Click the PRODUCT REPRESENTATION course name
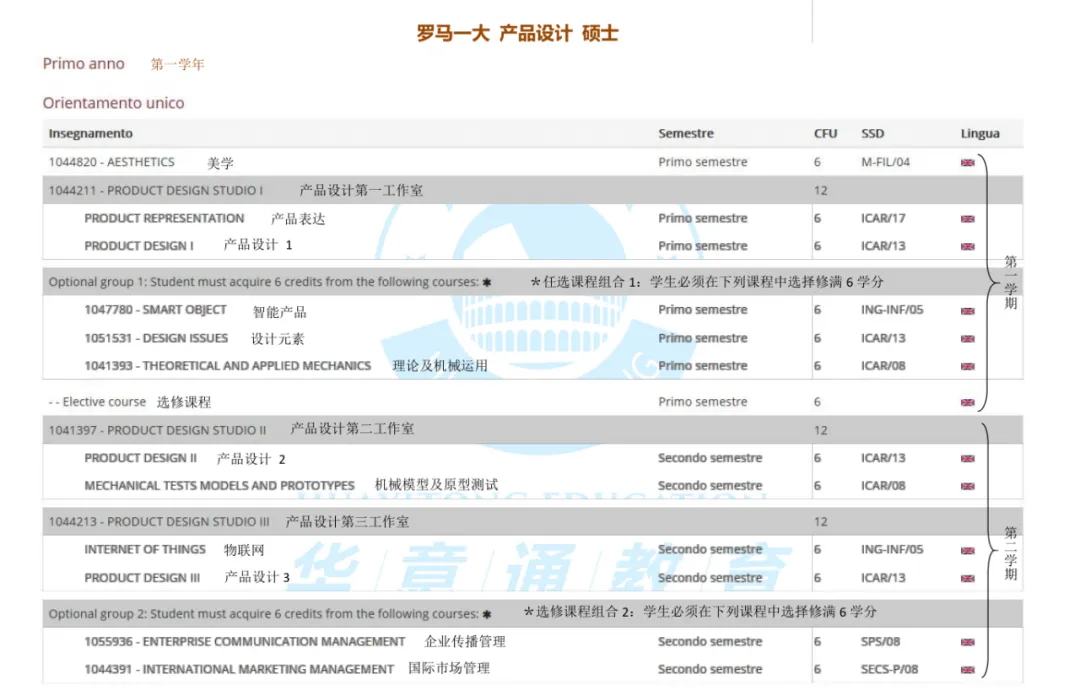Image resolution: width=1080 pixels, height=696 pixels. pos(164,218)
